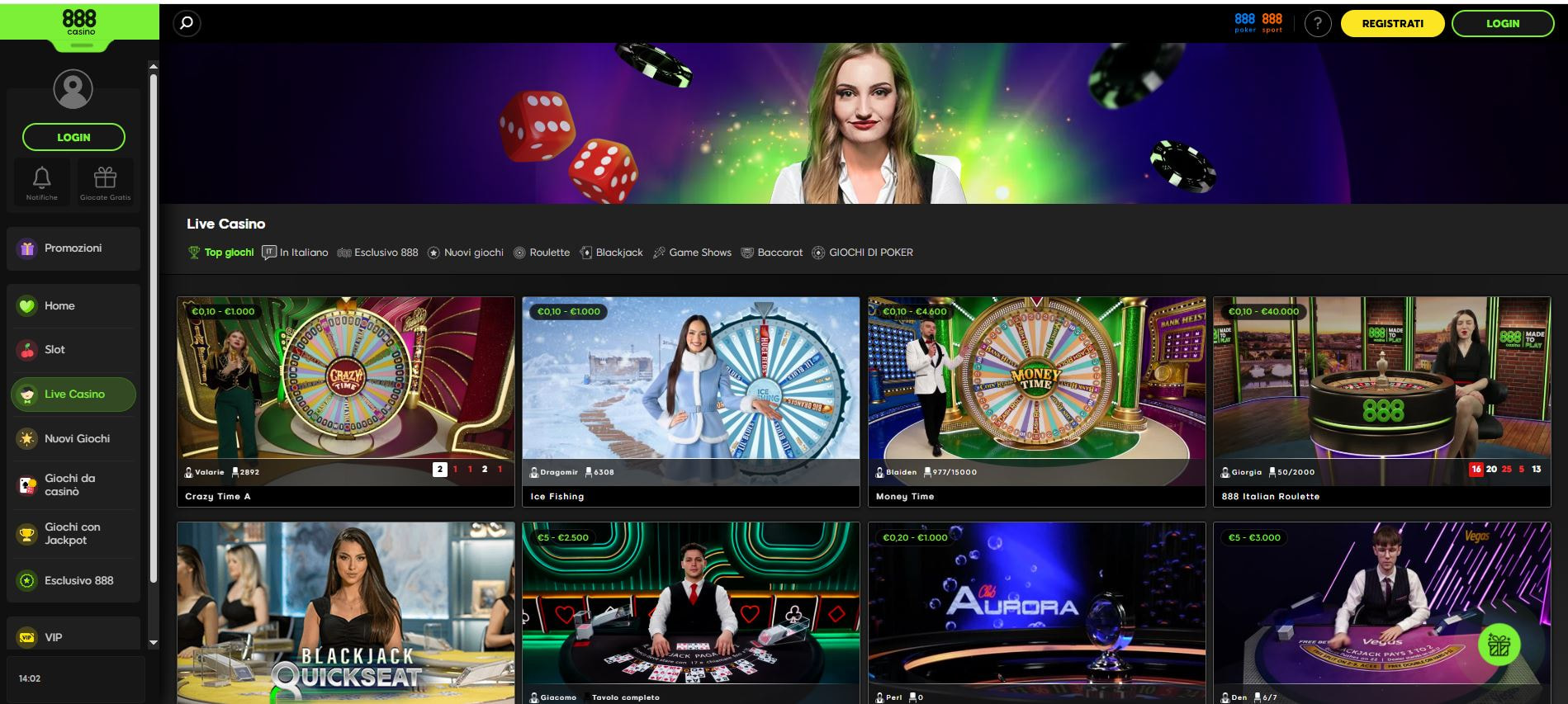
Task: Open blackjack table with dealer Giacomo
Action: (691, 612)
